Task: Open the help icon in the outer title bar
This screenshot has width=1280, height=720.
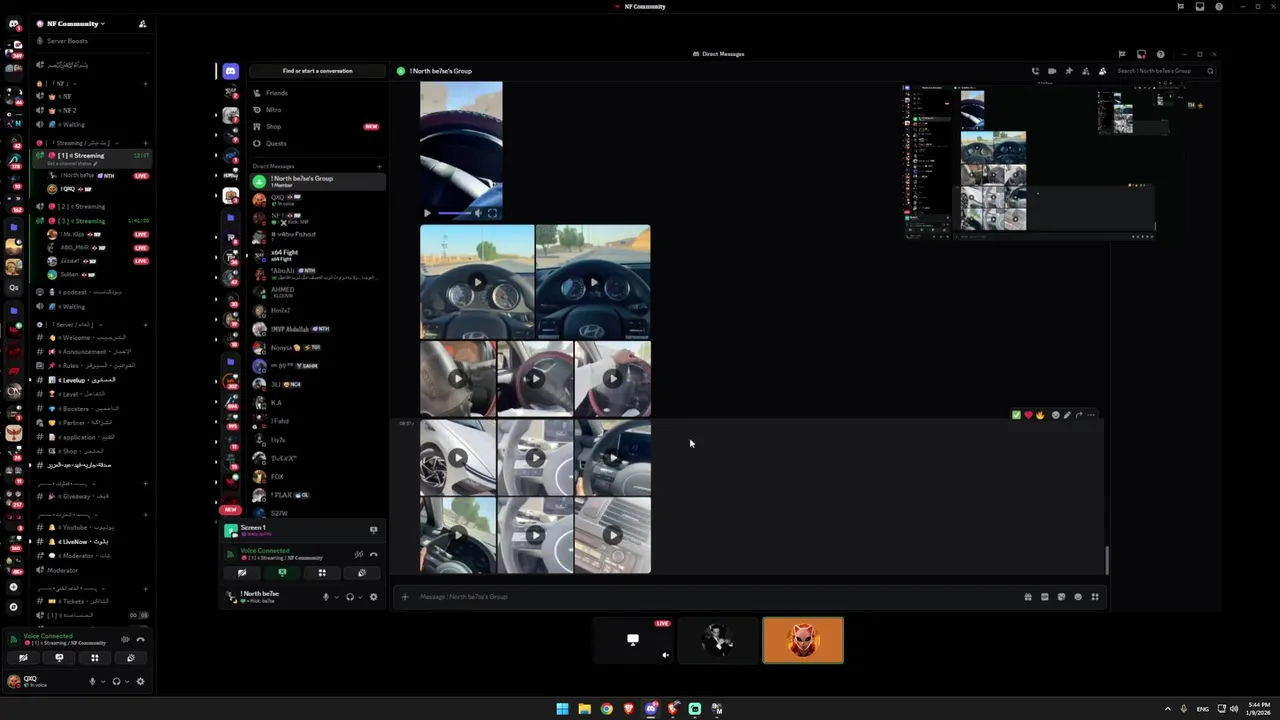Action: pyautogui.click(x=1219, y=6)
